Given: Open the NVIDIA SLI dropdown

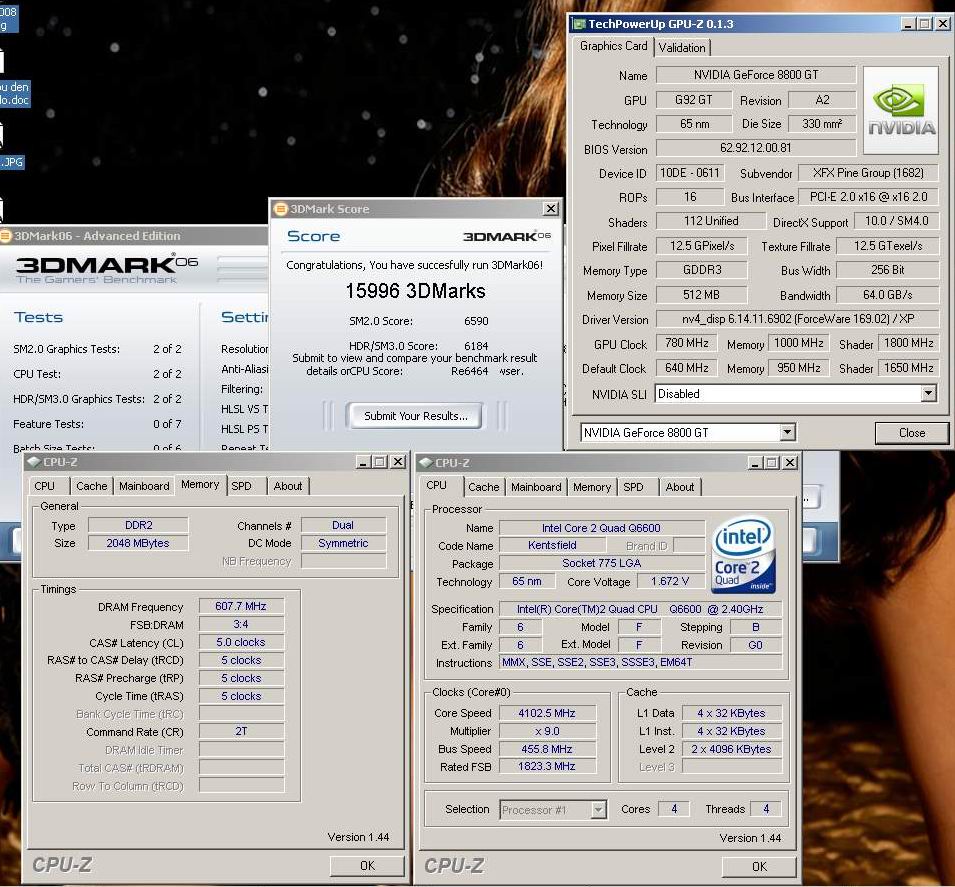Looking at the screenshot, I should pyautogui.click(x=928, y=394).
